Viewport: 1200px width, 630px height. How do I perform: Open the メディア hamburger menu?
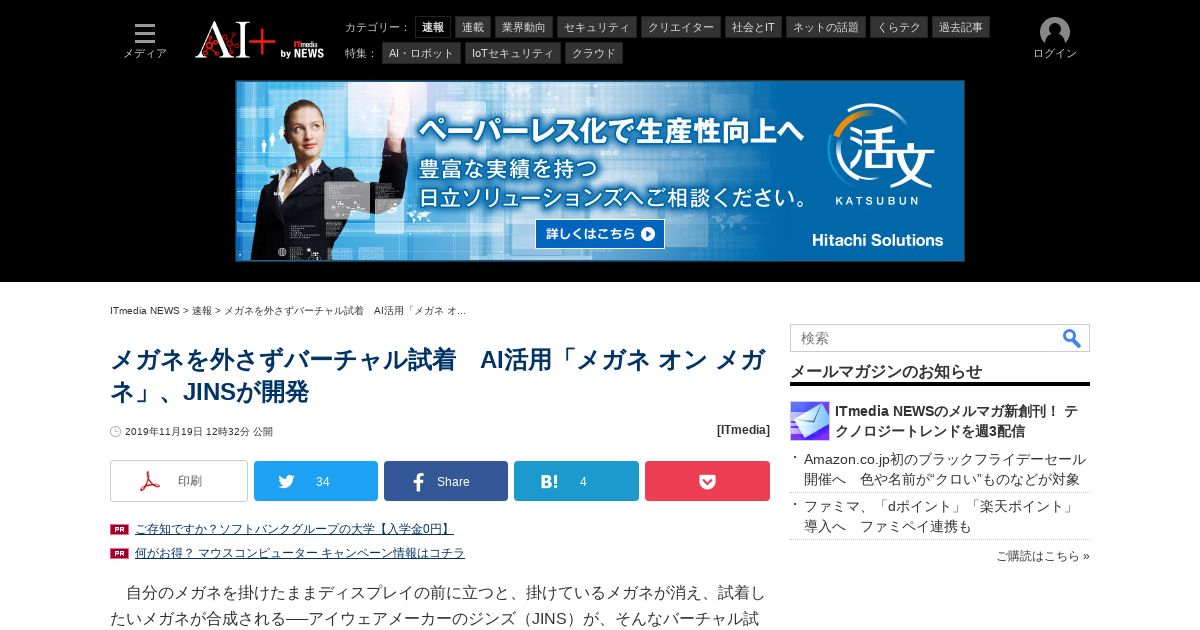point(145,40)
